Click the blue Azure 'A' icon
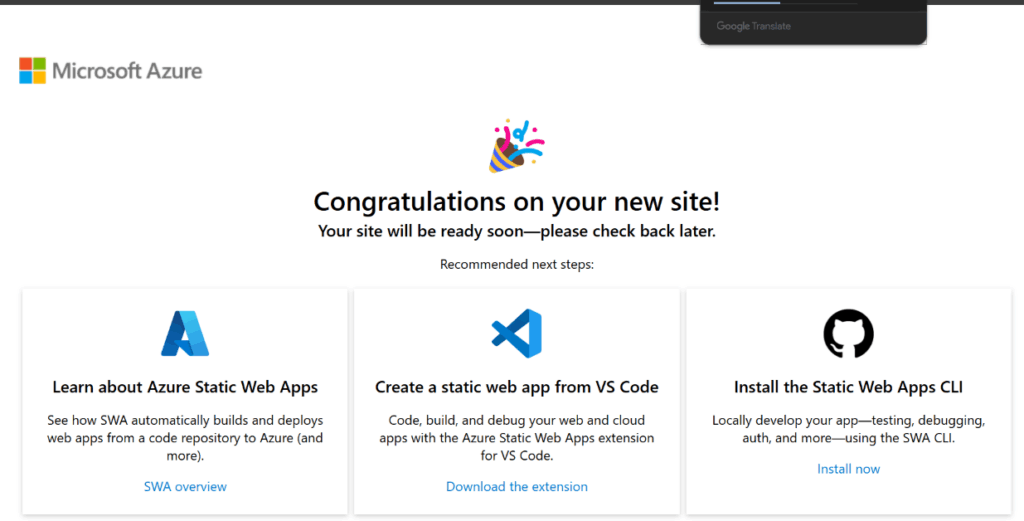The image size is (1024, 521). click(x=185, y=334)
